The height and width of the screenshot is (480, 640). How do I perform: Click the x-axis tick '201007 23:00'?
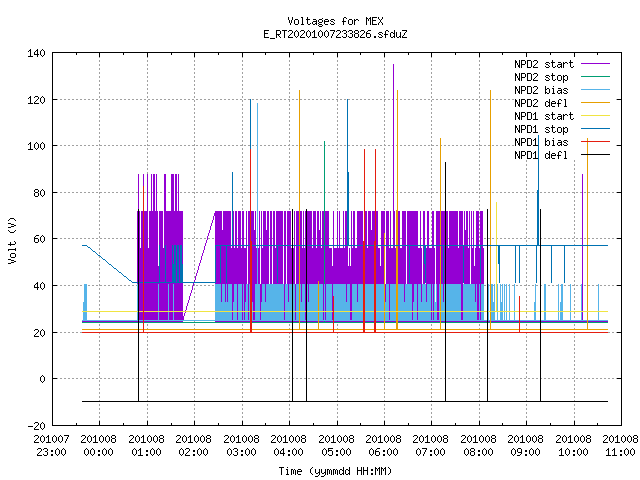pyautogui.click(x=51, y=446)
